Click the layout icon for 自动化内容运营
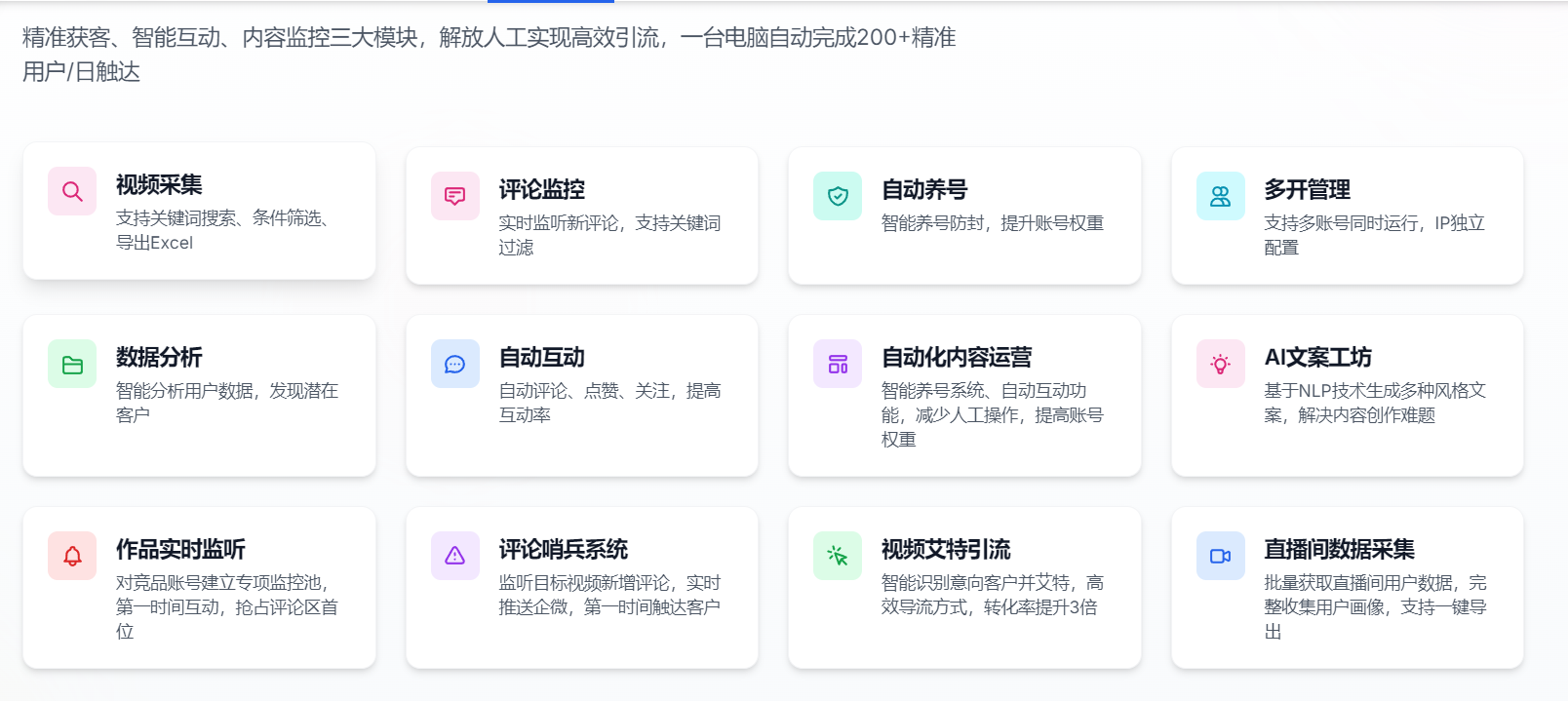This screenshot has width=1568, height=701. [838, 364]
